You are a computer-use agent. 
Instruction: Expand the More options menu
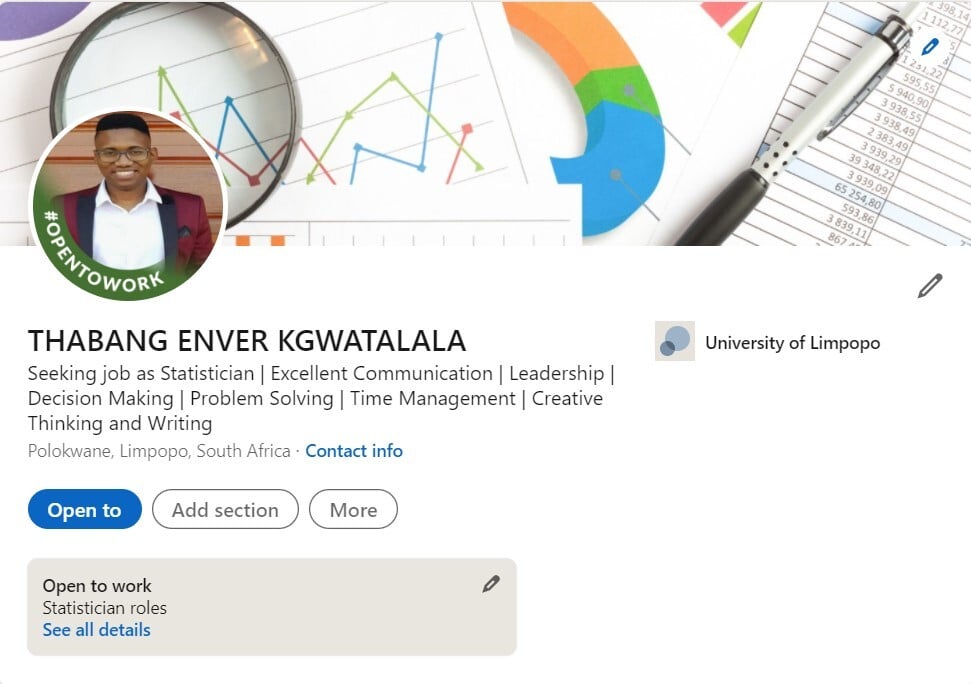tap(353, 510)
